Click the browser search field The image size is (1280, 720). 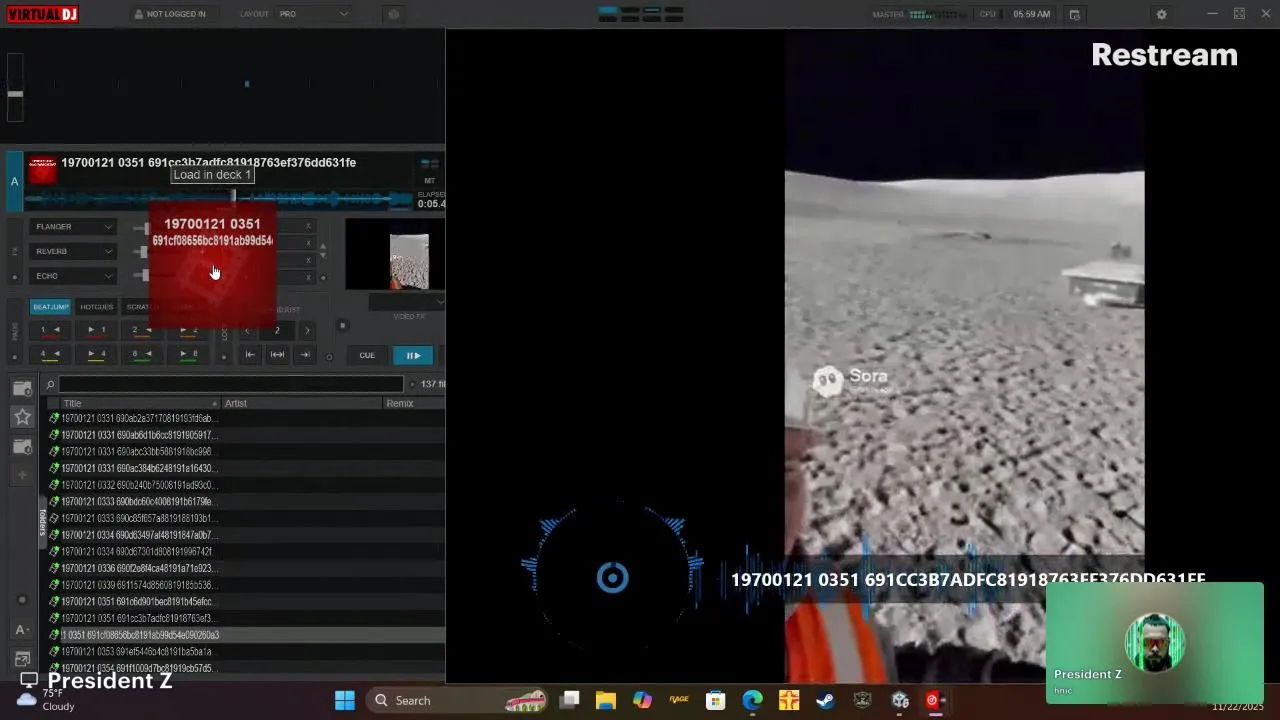pos(230,384)
